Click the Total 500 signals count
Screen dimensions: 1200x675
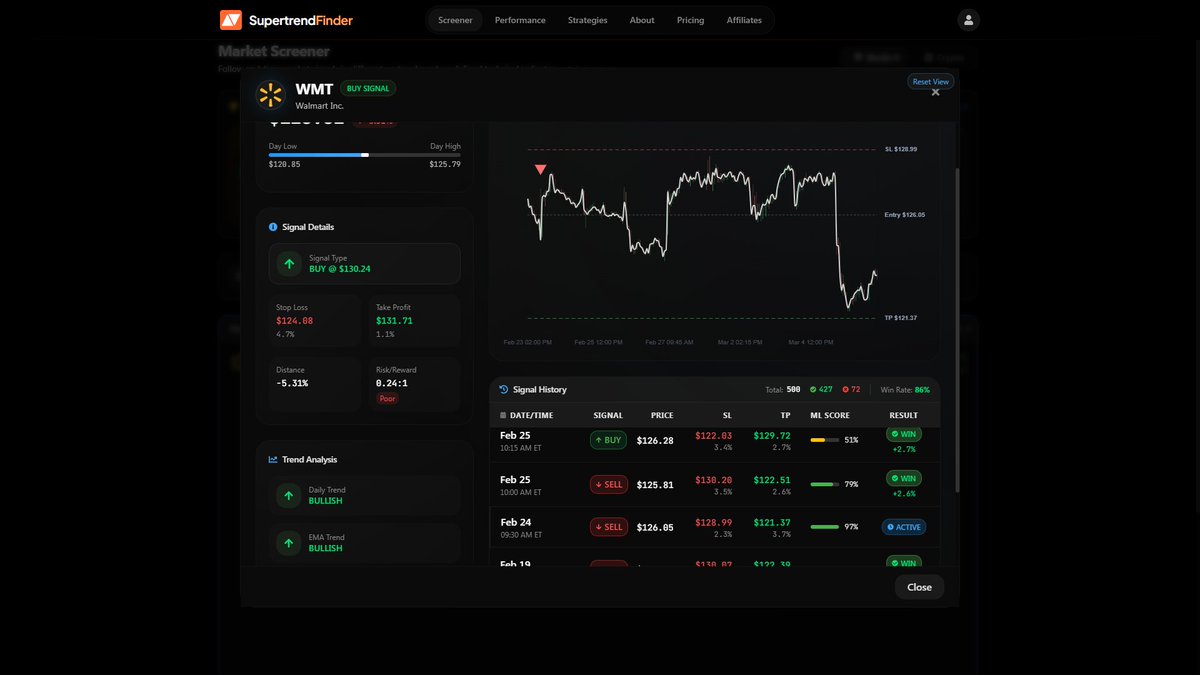[793, 389]
